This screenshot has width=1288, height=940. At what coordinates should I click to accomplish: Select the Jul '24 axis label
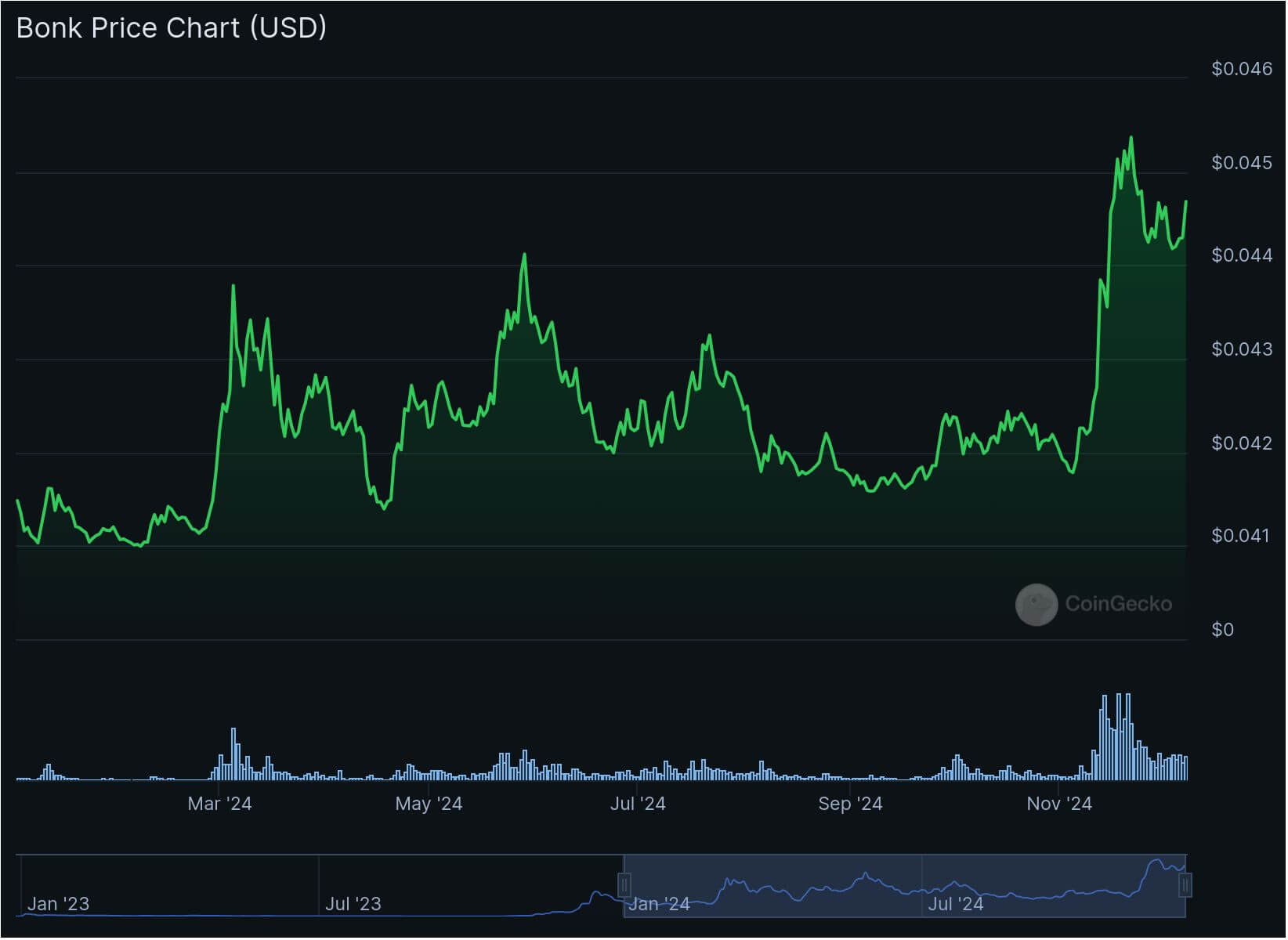(x=638, y=804)
